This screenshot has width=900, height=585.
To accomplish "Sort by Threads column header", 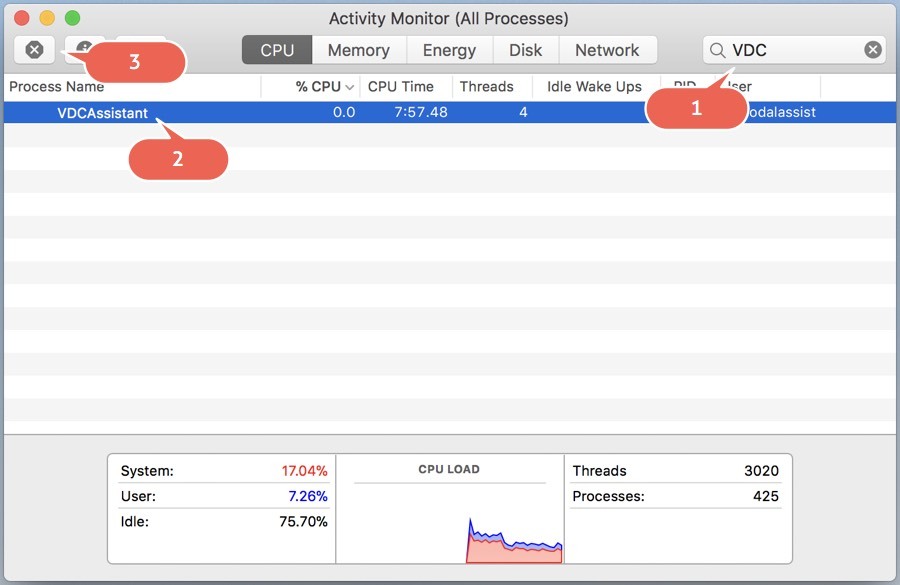I will click(492, 87).
